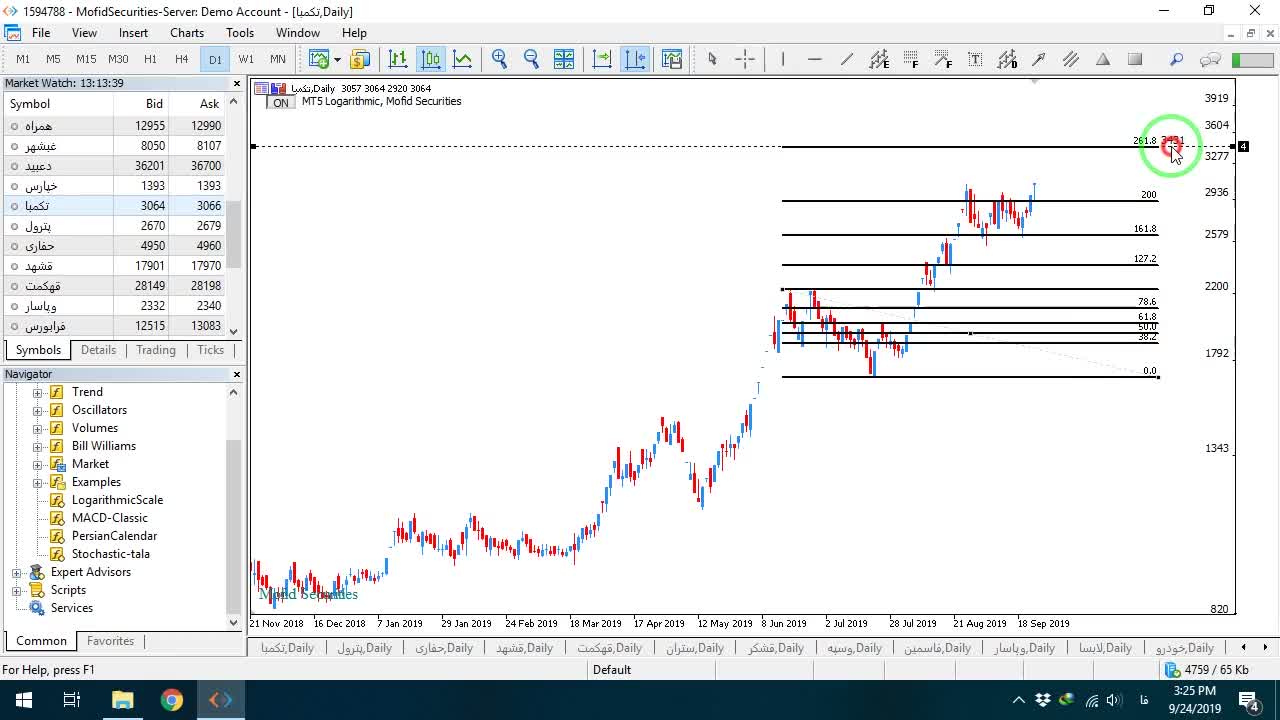Switch chart to line chart mode

pos(462,59)
